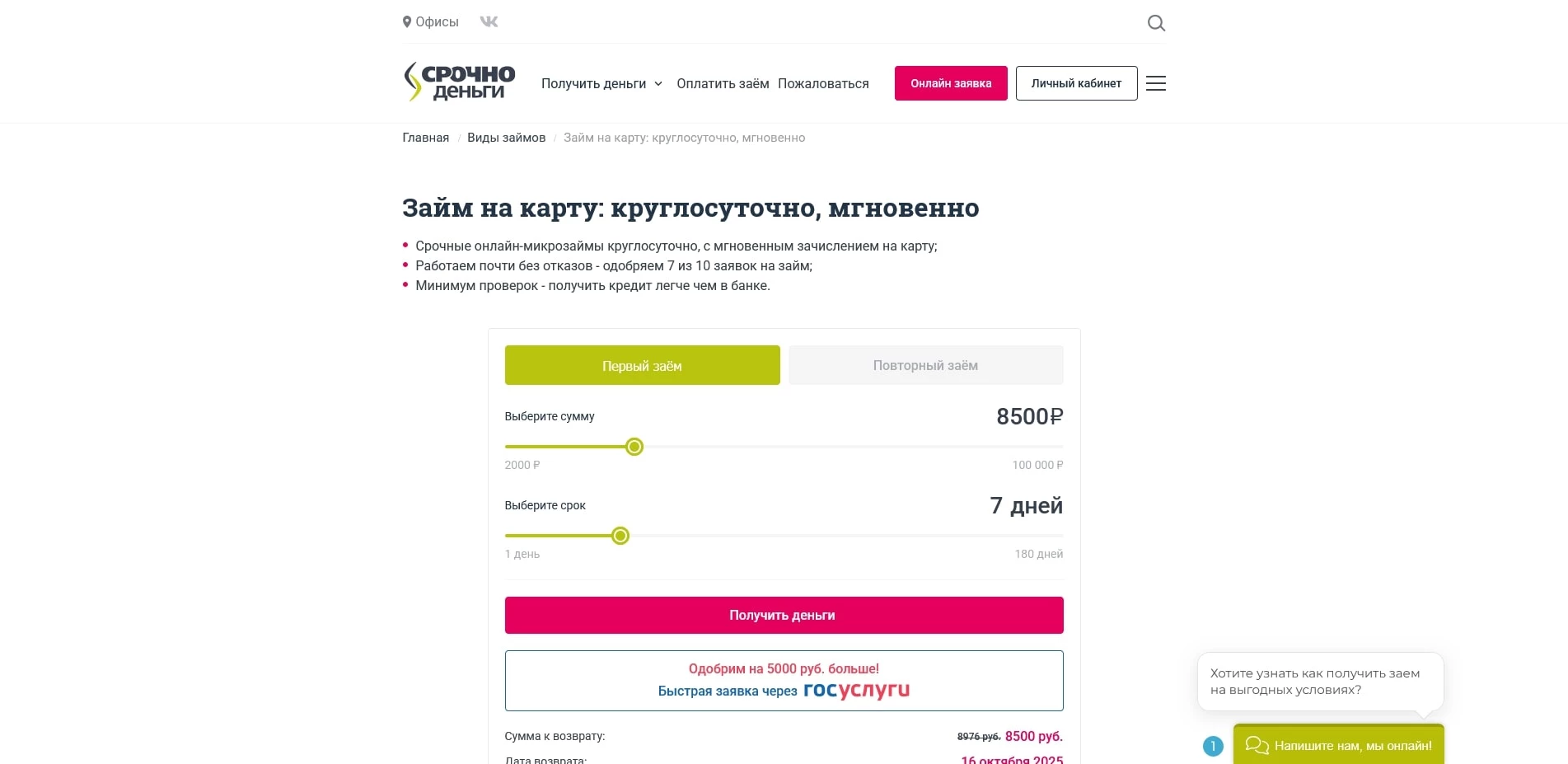Click the pink Получить деньги button
Viewport: 1568px width, 764px height.
coord(784,615)
